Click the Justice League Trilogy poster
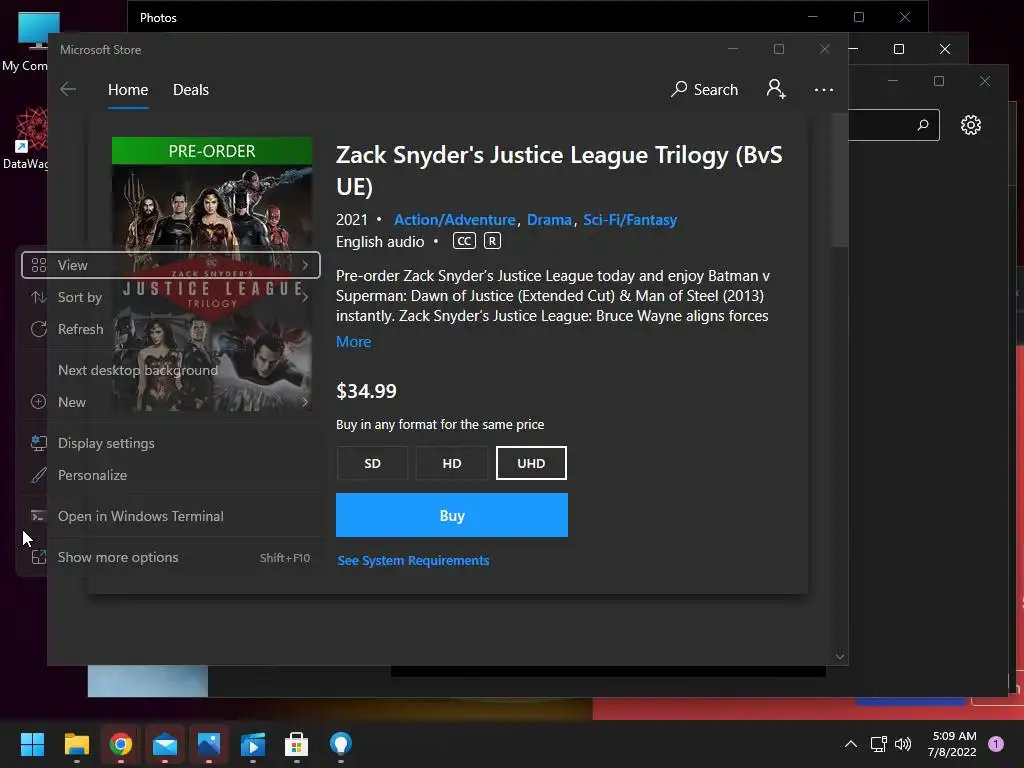 [212, 274]
